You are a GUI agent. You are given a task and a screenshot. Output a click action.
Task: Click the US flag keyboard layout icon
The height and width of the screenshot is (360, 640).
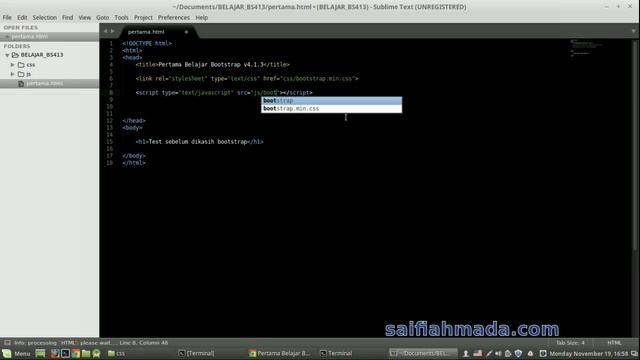click(478, 353)
